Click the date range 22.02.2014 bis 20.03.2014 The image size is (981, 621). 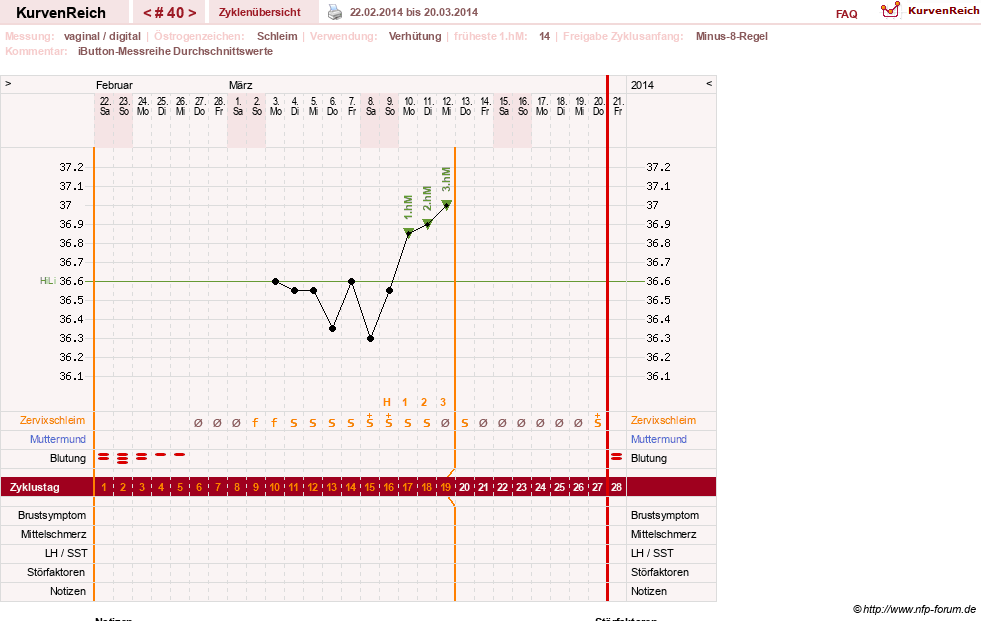[414, 12]
